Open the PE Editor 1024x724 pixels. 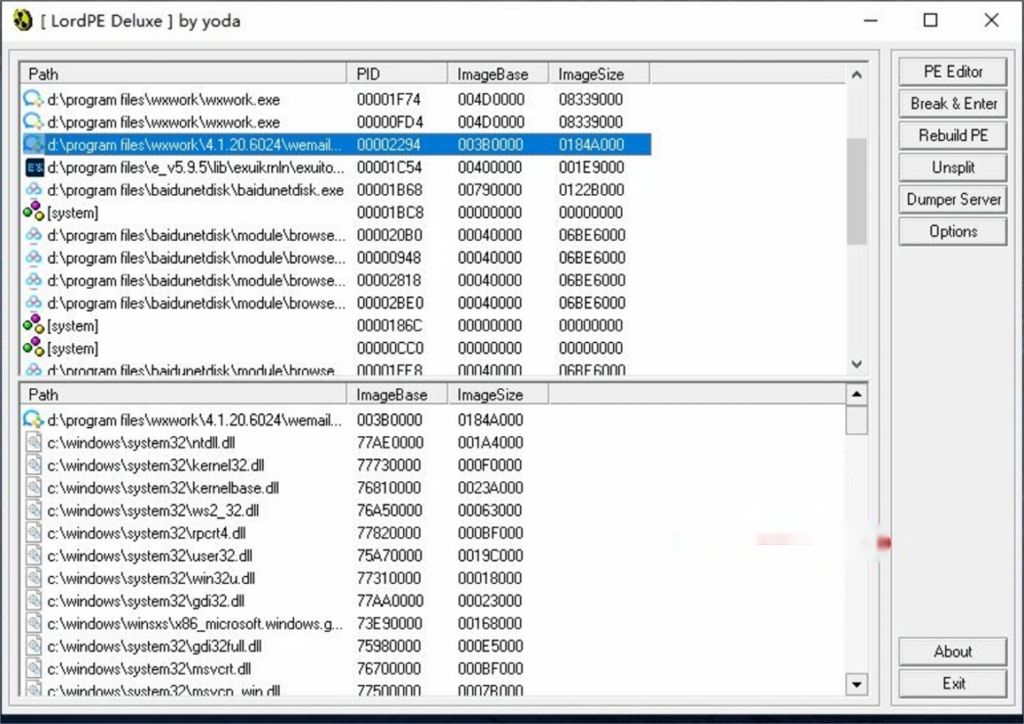(952, 72)
